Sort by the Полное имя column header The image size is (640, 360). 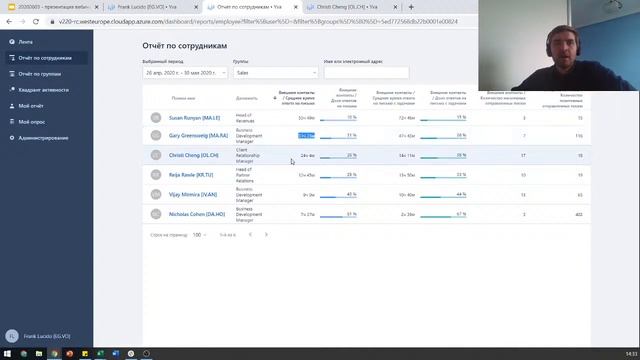pyautogui.click(x=183, y=98)
